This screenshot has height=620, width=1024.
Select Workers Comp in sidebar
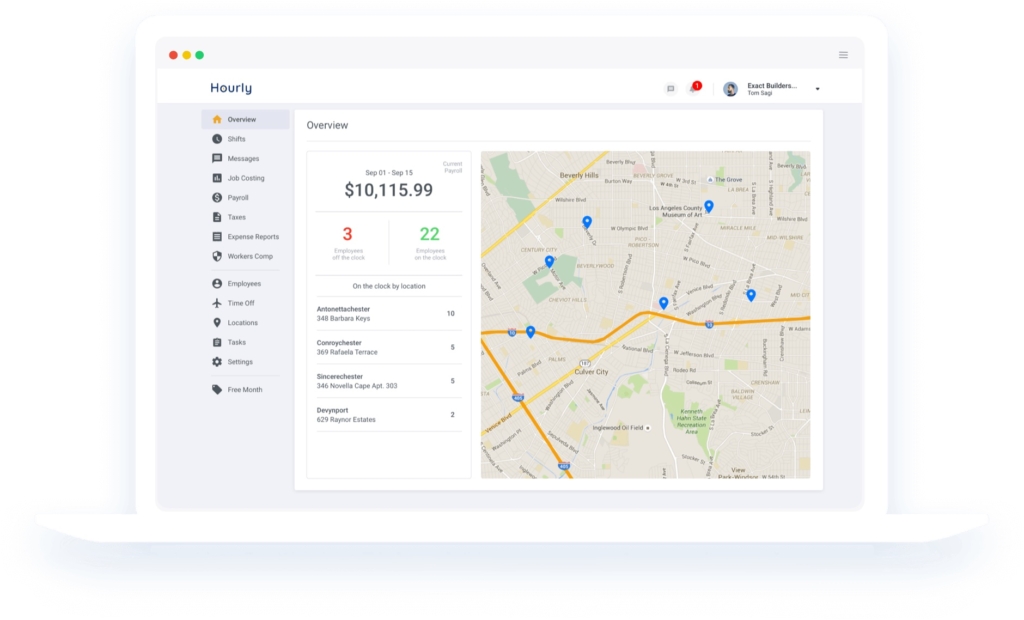[250, 257]
